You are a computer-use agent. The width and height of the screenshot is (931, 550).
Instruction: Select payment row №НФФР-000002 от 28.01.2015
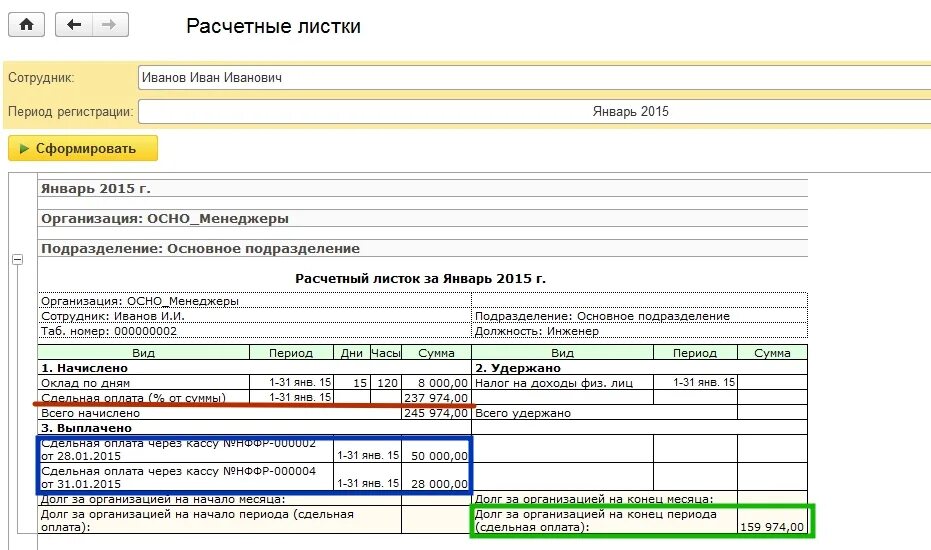(186, 450)
